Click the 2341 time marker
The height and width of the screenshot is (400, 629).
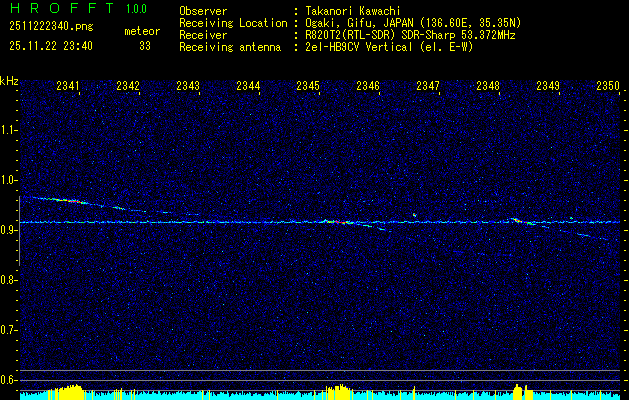pos(69,87)
